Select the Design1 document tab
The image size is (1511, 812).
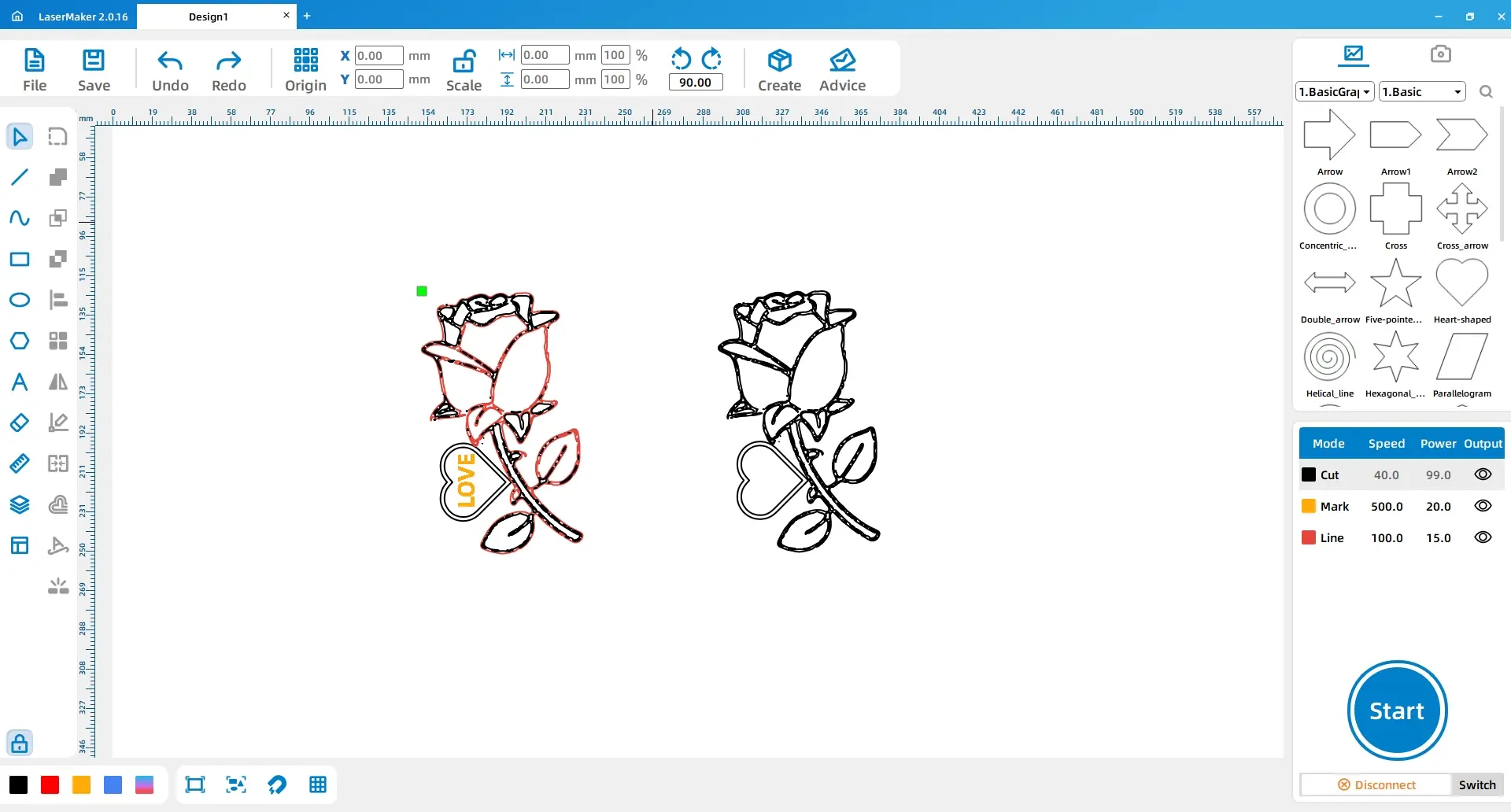point(209,17)
